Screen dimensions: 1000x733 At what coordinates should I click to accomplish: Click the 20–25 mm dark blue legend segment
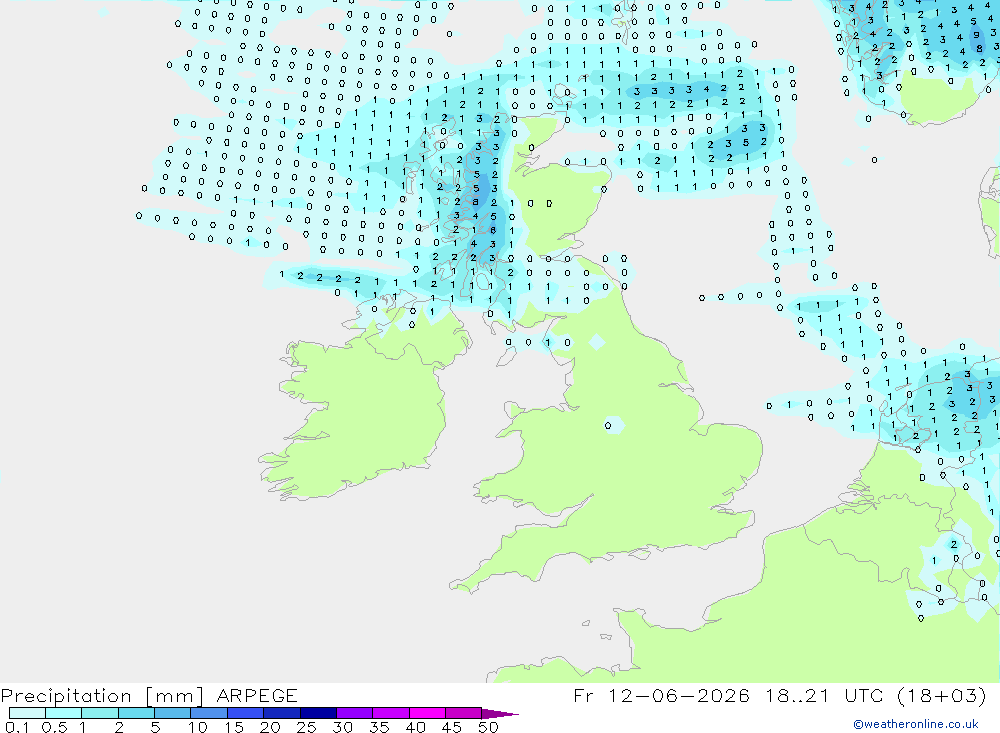[282, 713]
